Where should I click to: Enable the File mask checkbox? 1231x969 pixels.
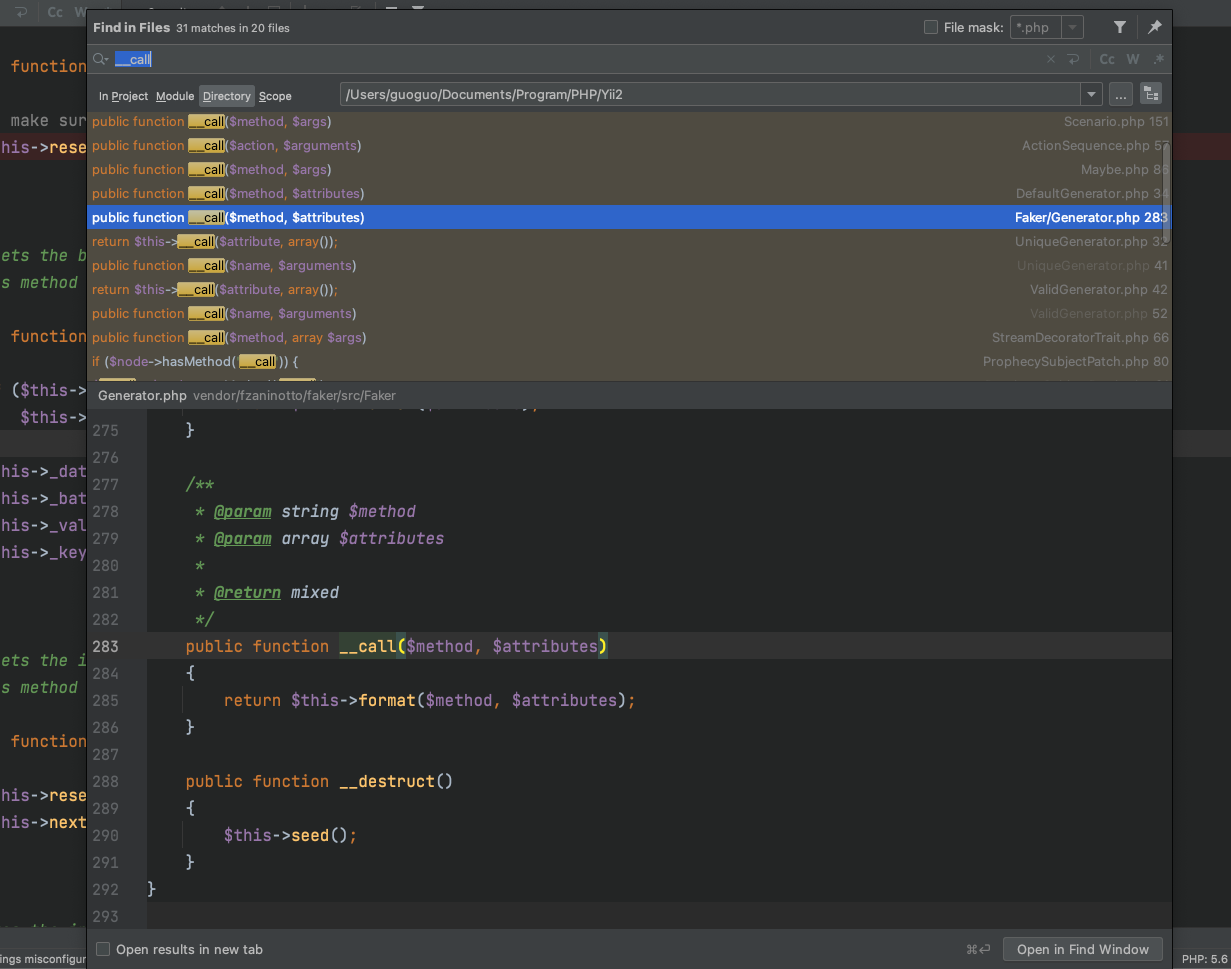pos(931,28)
